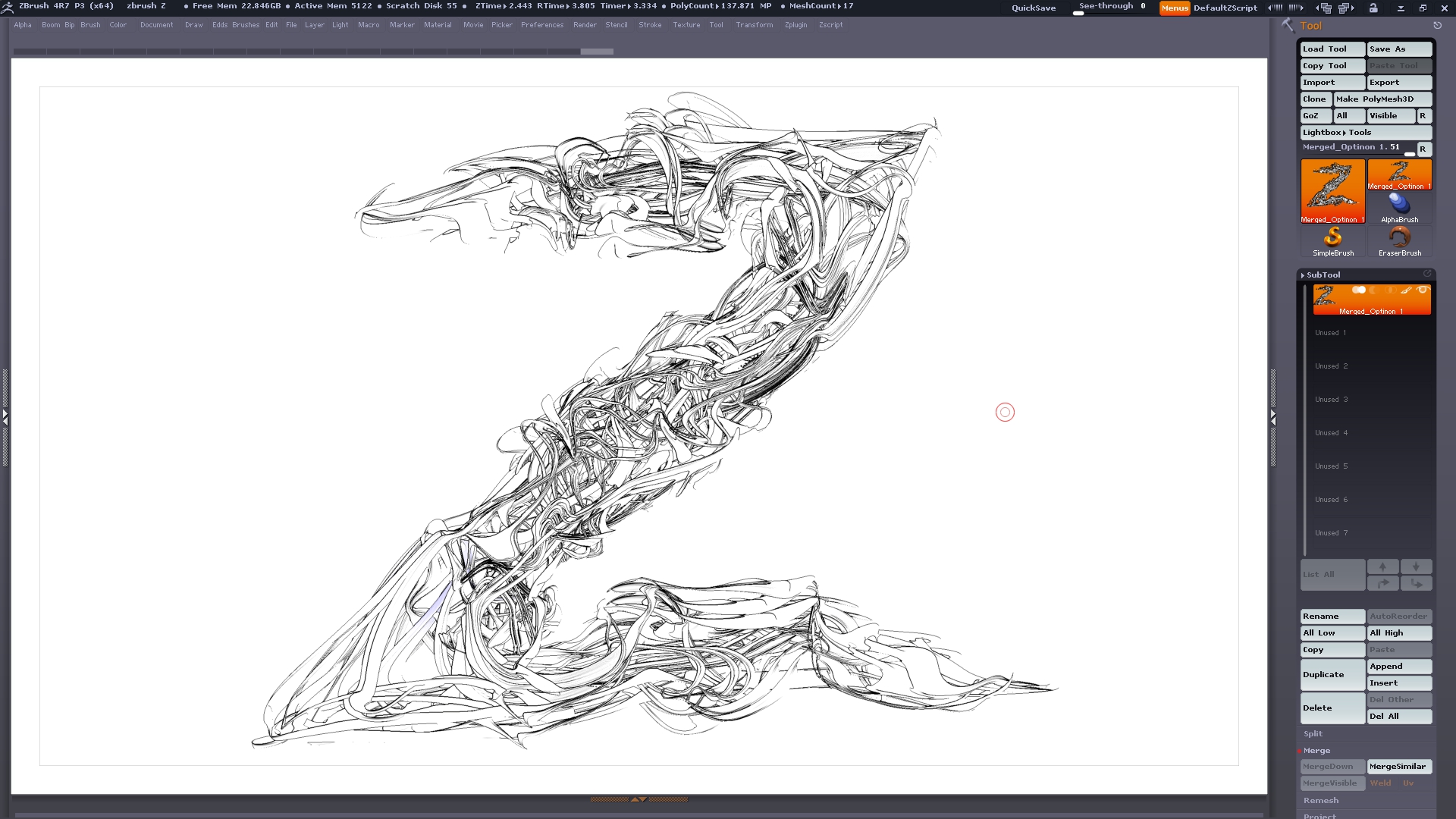This screenshot has height=819, width=1456.
Task: Click the padlock icon in title bar
Action: 1373,8
